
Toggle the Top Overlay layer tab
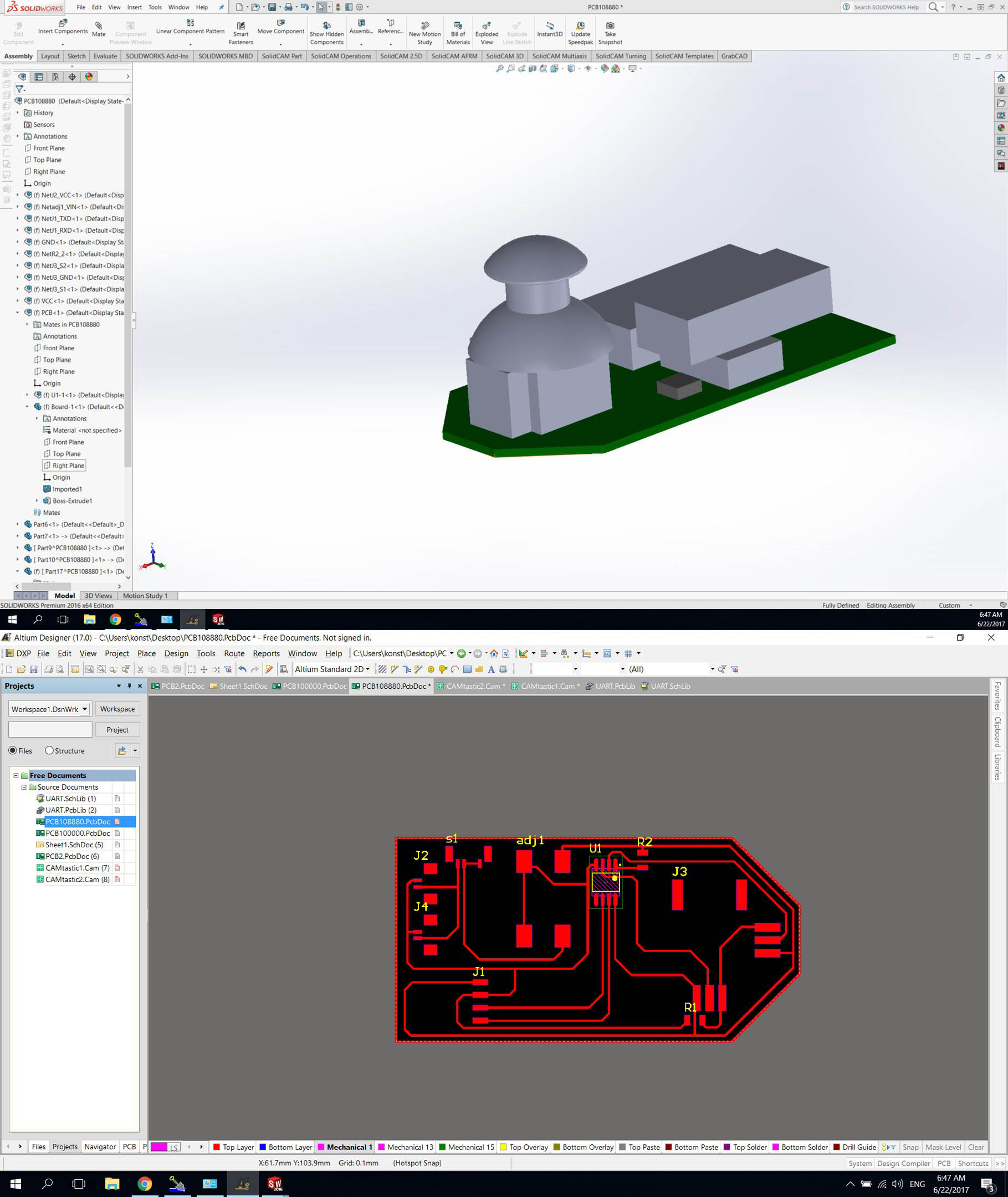click(x=524, y=1147)
